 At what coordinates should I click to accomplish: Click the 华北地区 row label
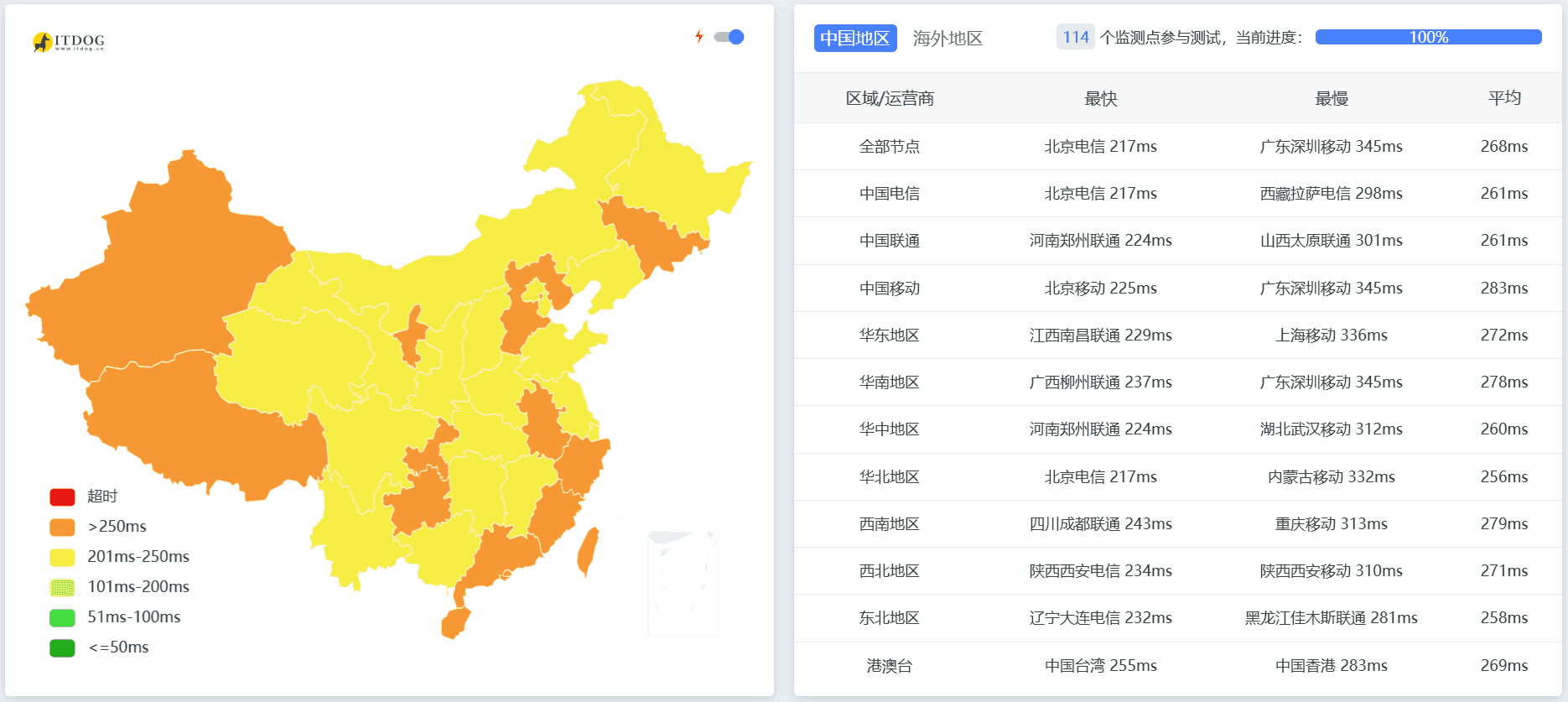tap(890, 476)
